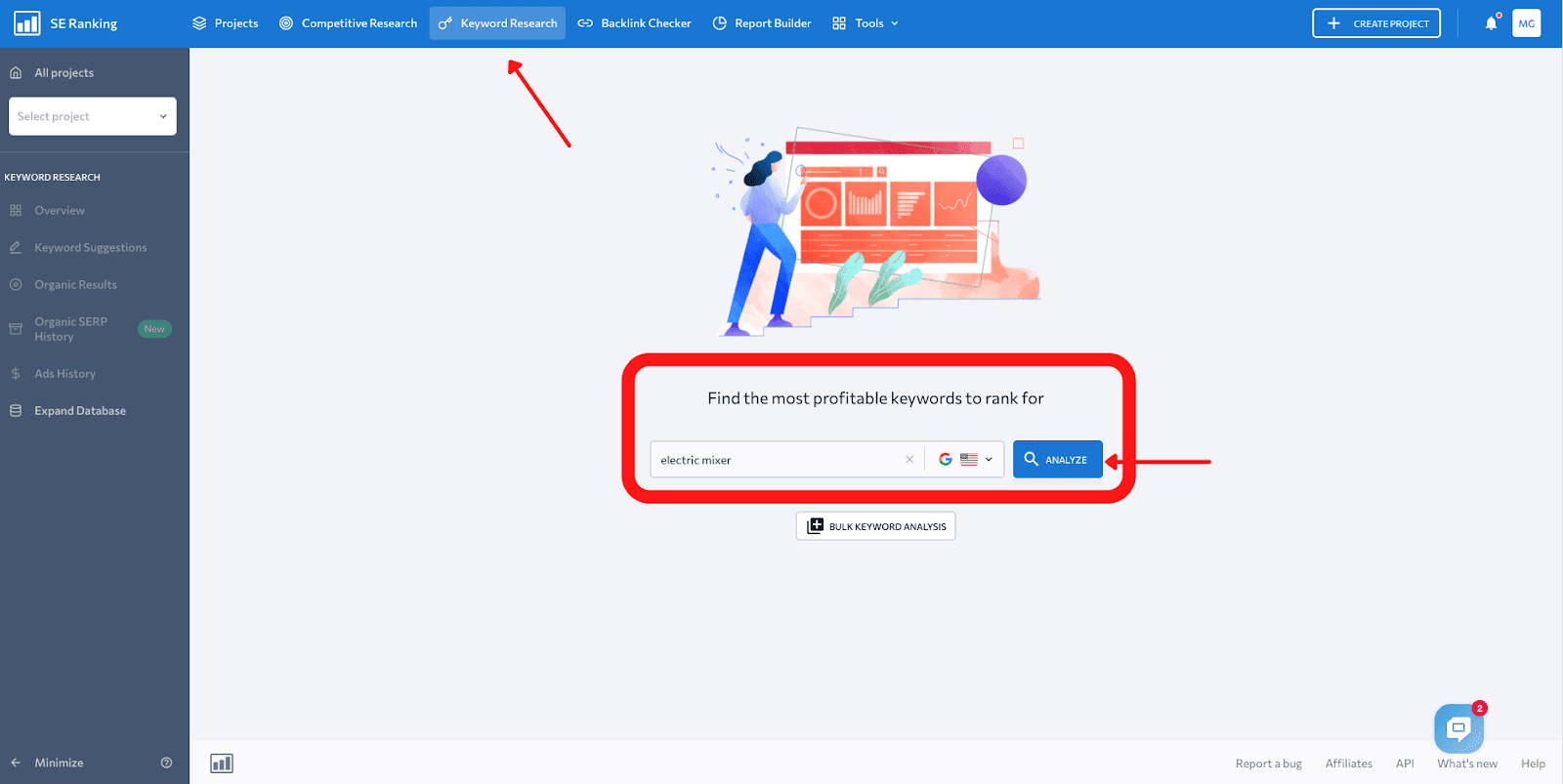The height and width of the screenshot is (784, 1563).
Task: Open the notifications bell
Action: click(1492, 23)
